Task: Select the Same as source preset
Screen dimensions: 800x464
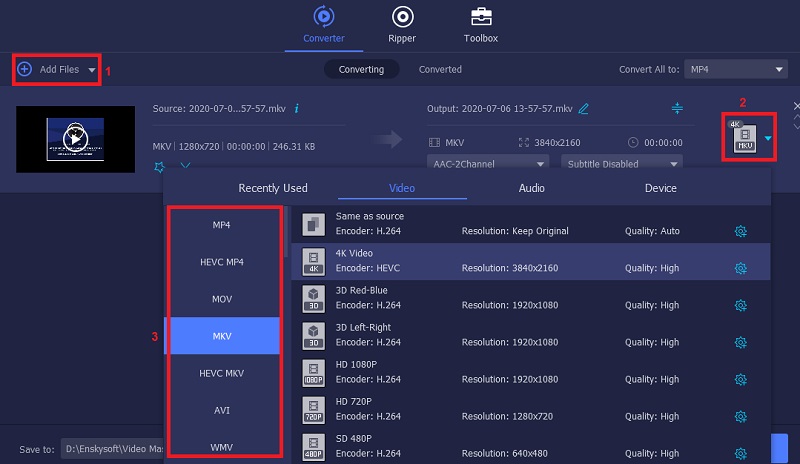Action: point(531,224)
